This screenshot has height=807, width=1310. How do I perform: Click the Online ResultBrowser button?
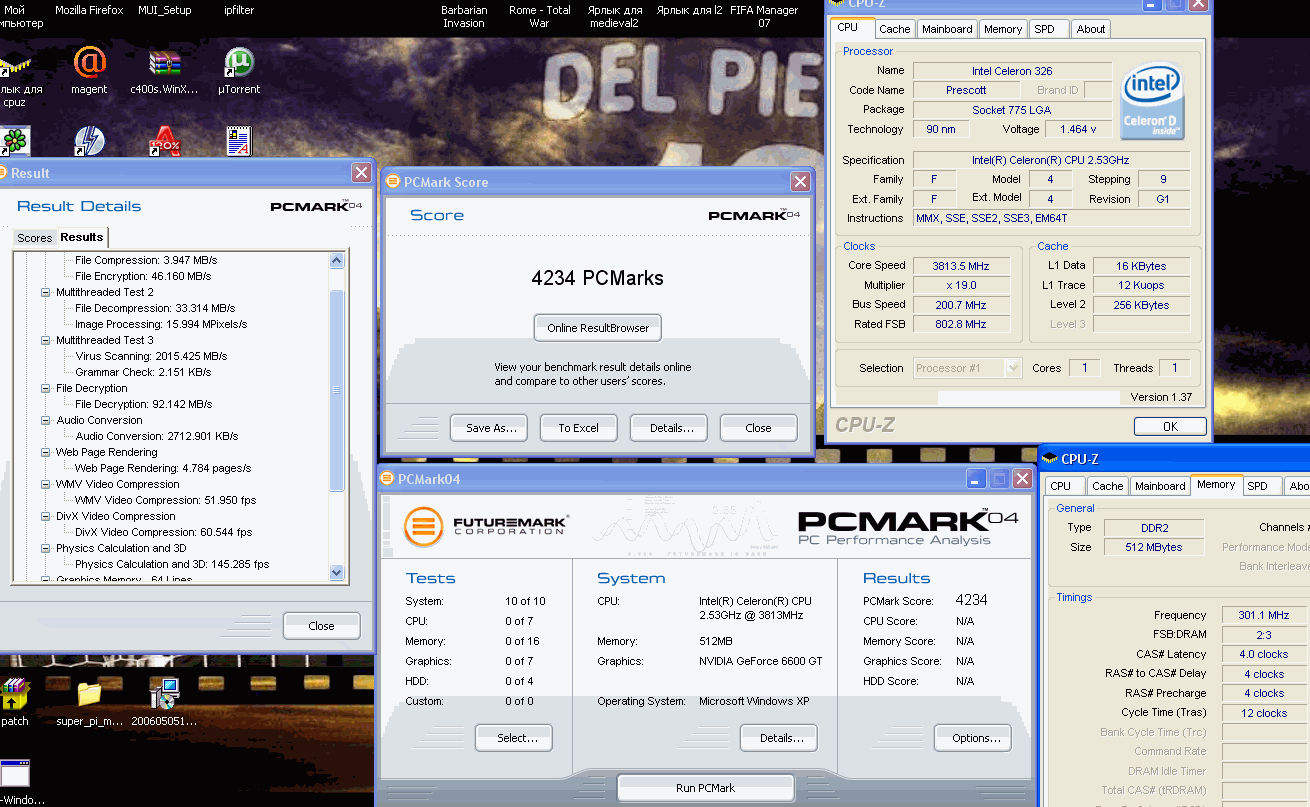pyautogui.click(x=598, y=328)
